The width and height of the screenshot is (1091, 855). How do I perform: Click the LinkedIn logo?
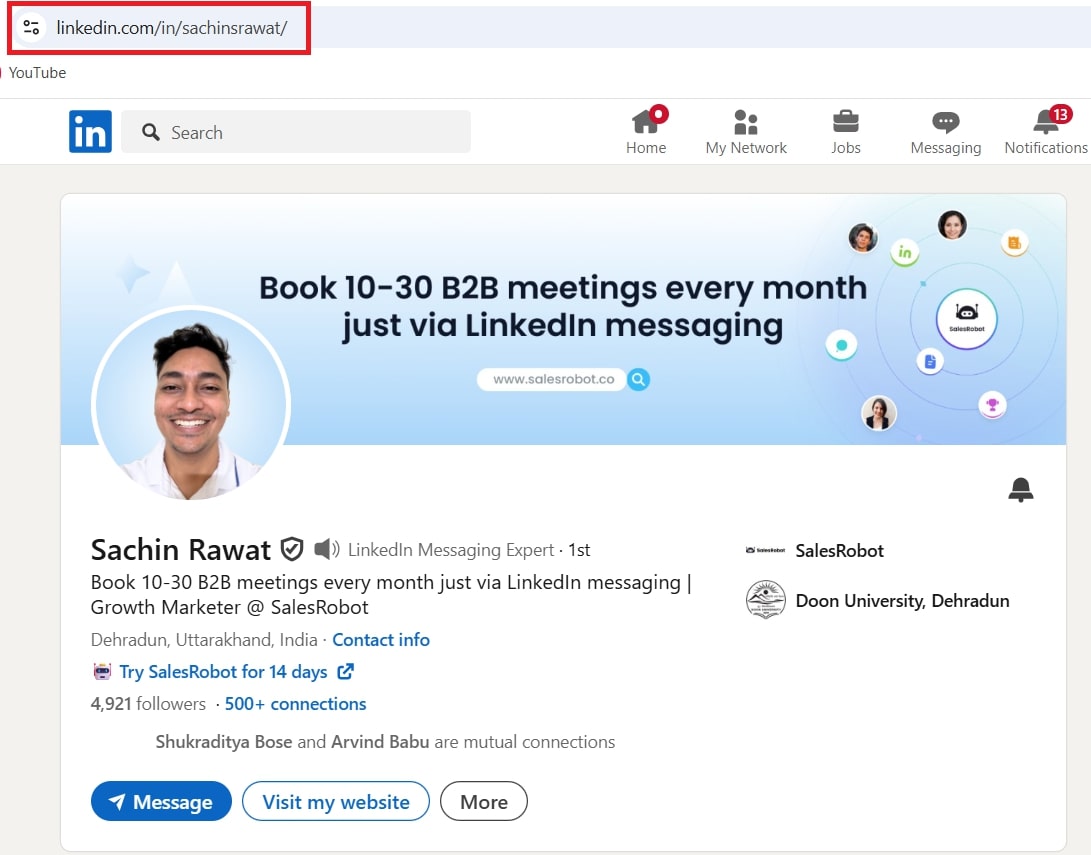[x=89, y=131]
